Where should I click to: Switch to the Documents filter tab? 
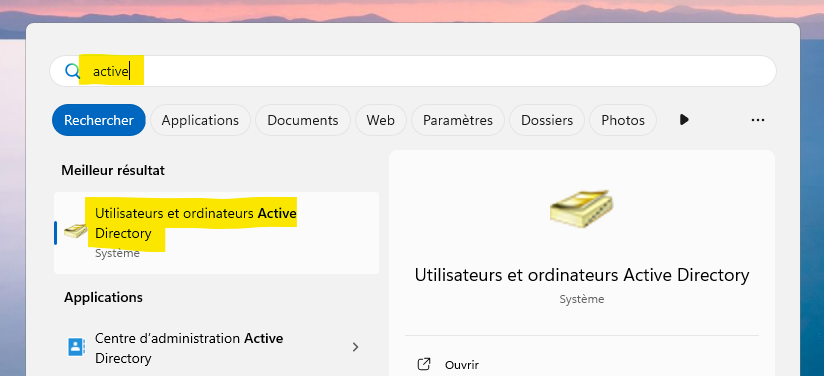(x=303, y=120)
